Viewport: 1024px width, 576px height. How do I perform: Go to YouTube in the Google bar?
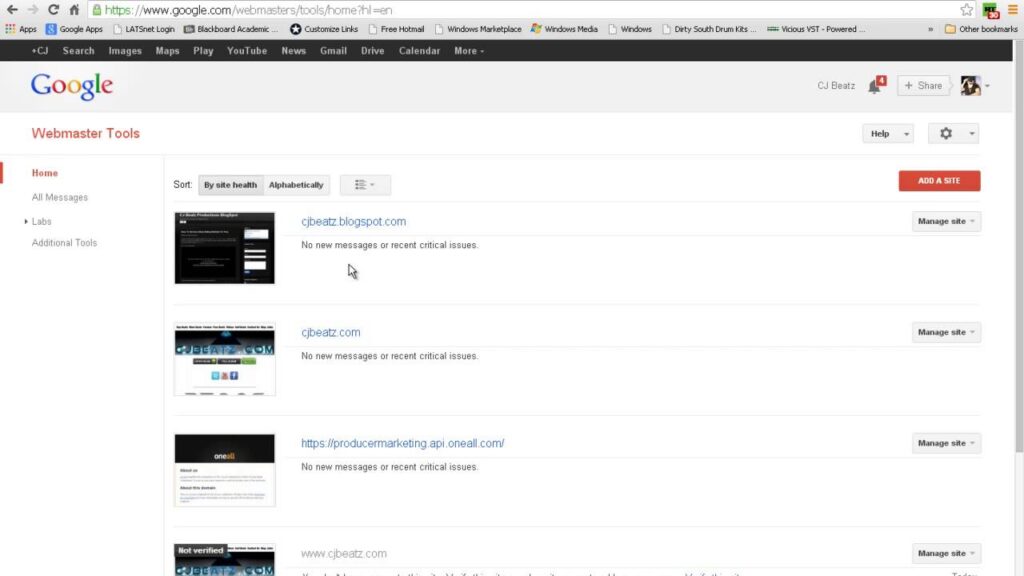247,51
